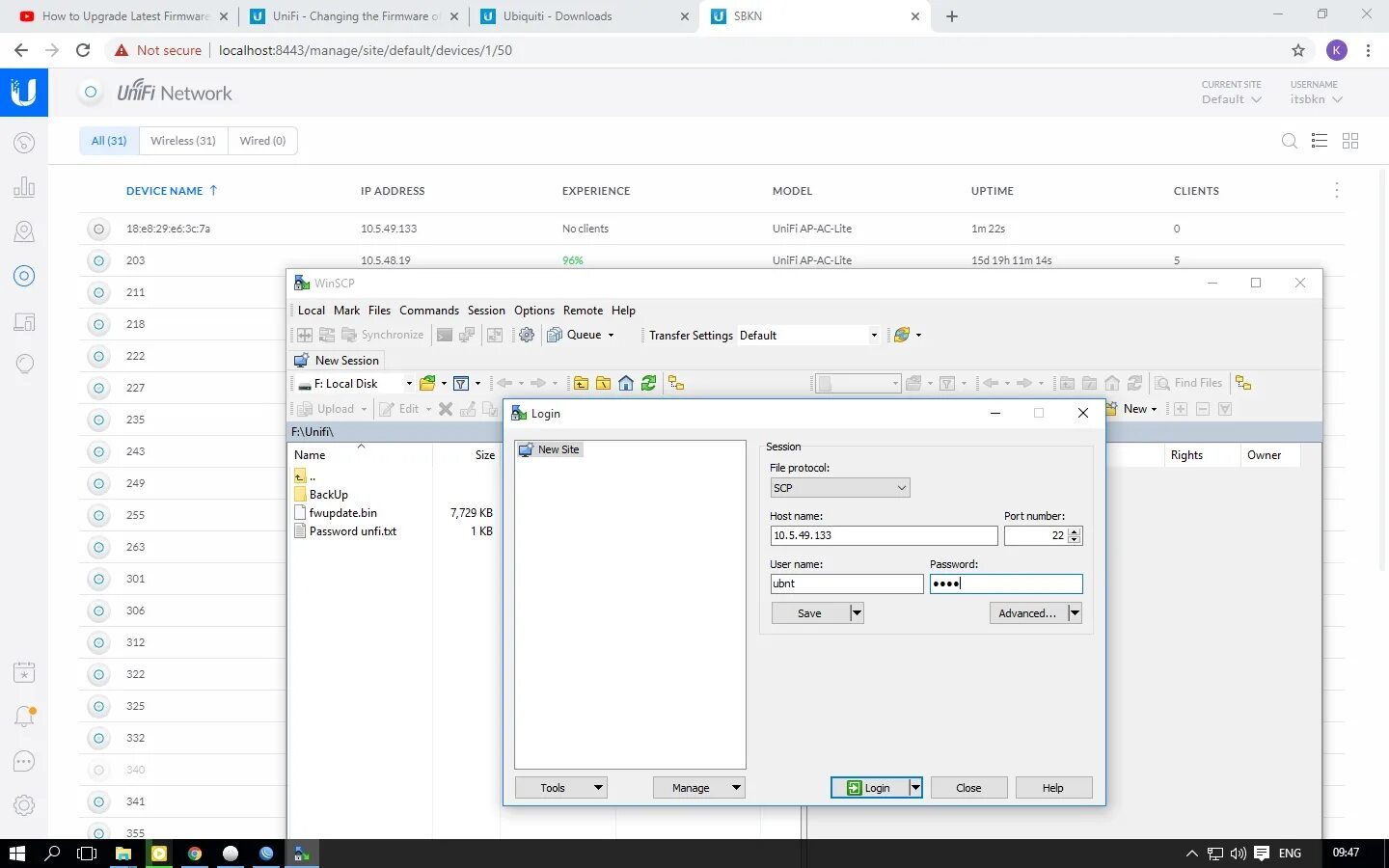This screenshot has height=868, width=1389.
Task: Refresh the local panel file list
Action: point(649,383)
